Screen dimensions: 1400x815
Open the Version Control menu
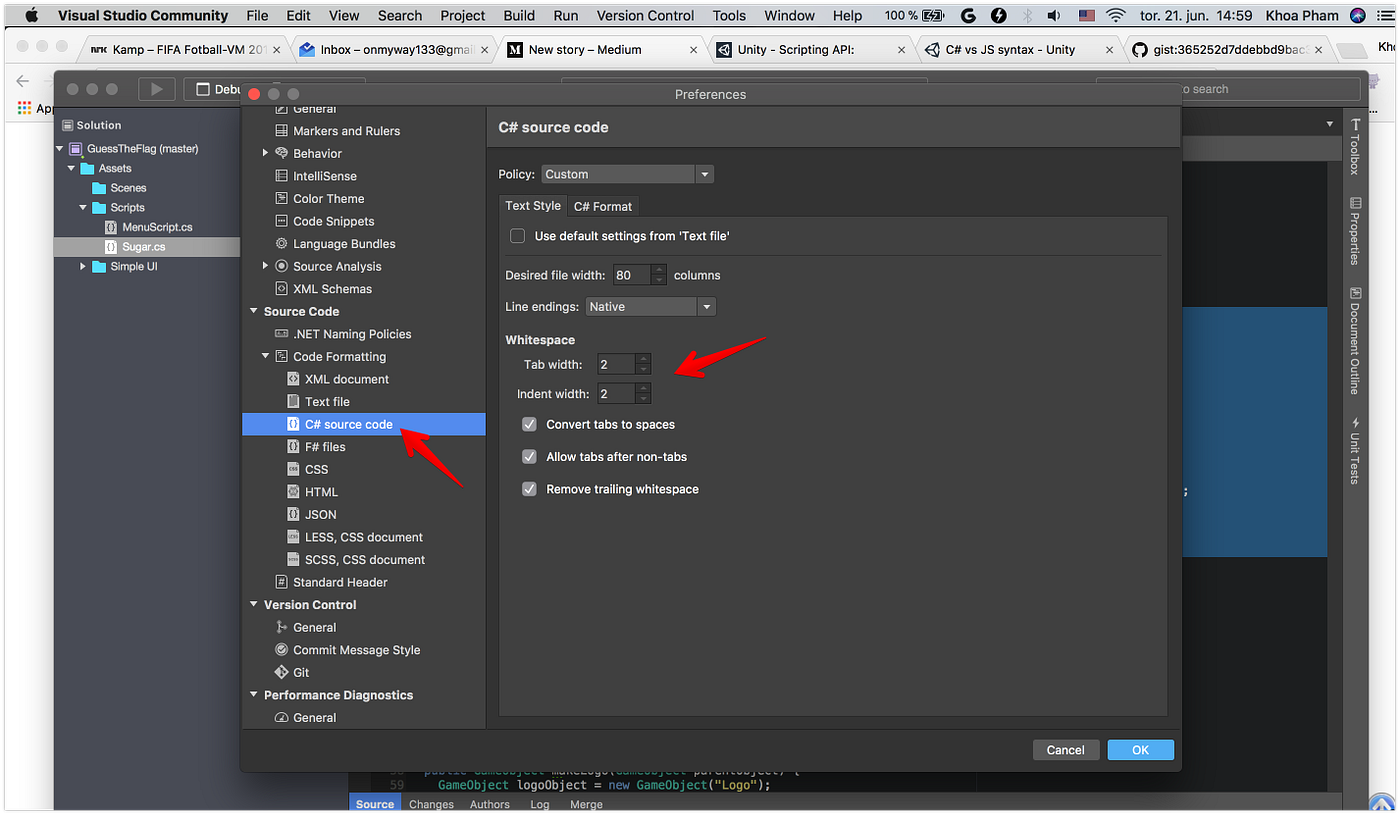[645, 14]
